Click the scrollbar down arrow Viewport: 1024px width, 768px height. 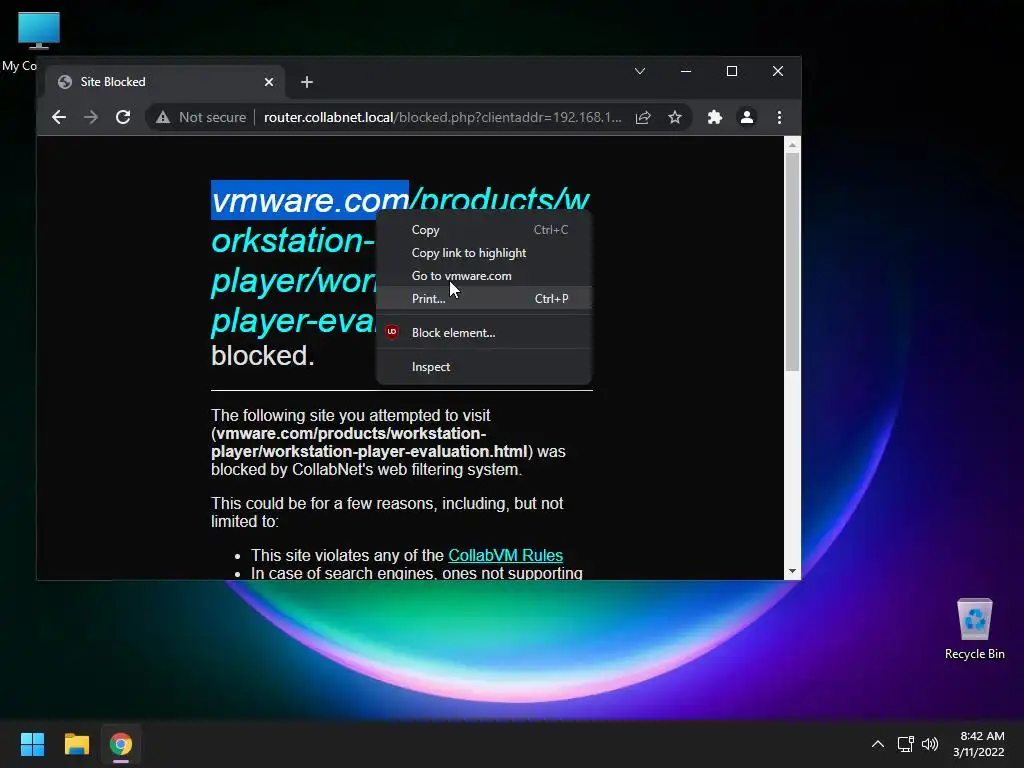coord(792,571)
